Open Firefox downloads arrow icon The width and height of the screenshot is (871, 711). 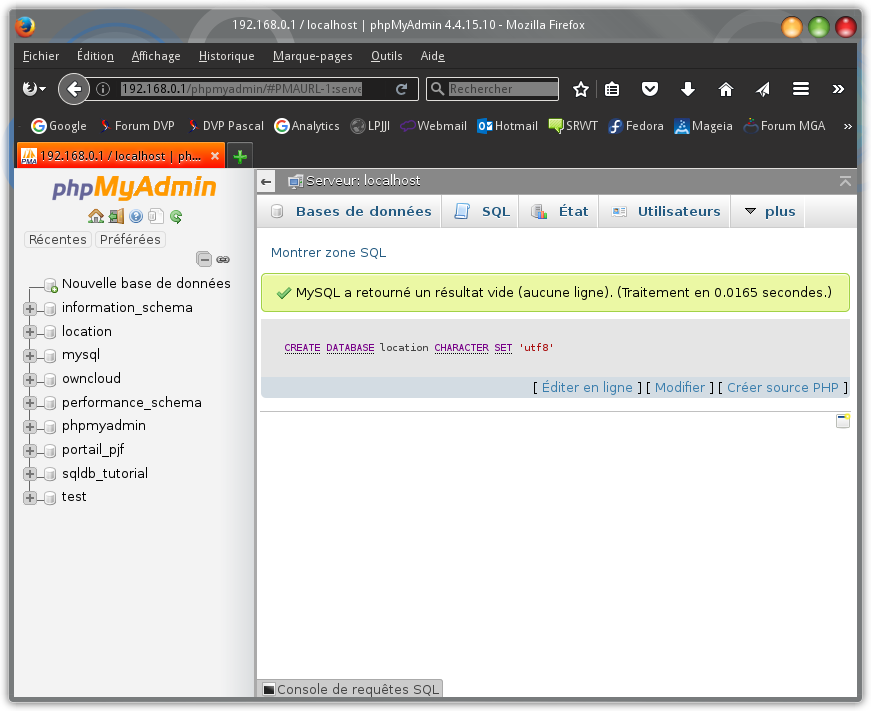click(x=688, y=89)
